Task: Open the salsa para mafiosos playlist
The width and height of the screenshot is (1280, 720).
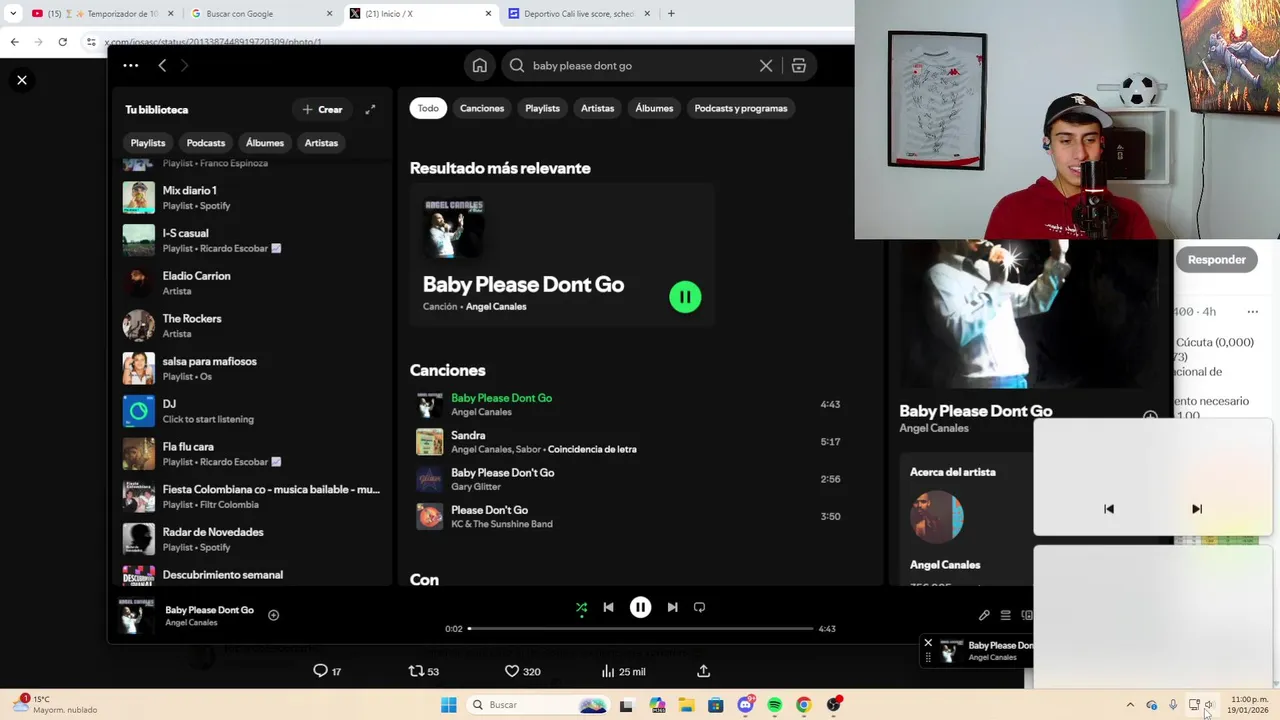Action: click(252, 369)
